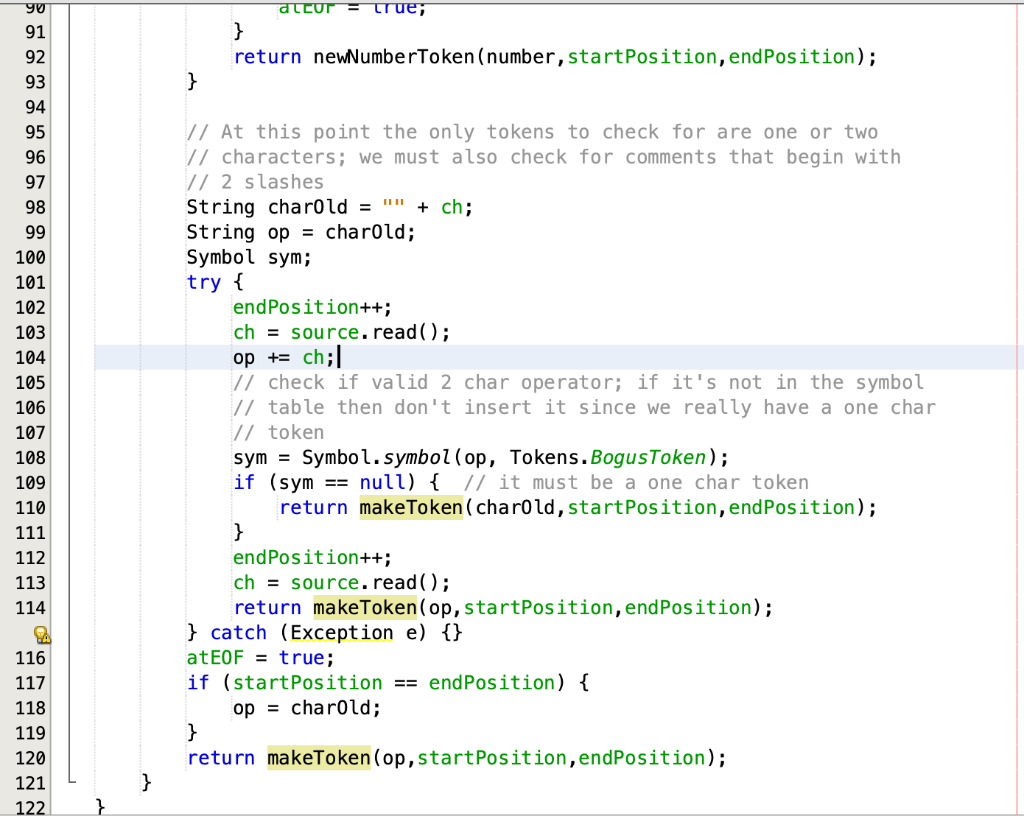Image resolution: width=1024 pixels, height=816 pixels.
Task: Open the editor suggestion via the gutter lightbulb
Action: point(42,632)
